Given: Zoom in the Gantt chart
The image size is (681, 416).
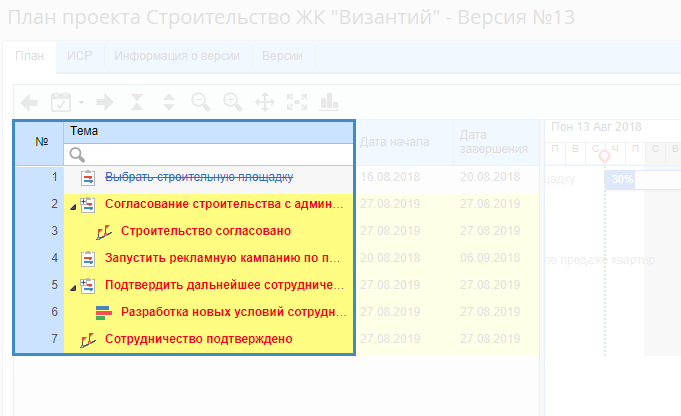Looking at the screenshot, I should pyautogui.click(x=232, y=102).
